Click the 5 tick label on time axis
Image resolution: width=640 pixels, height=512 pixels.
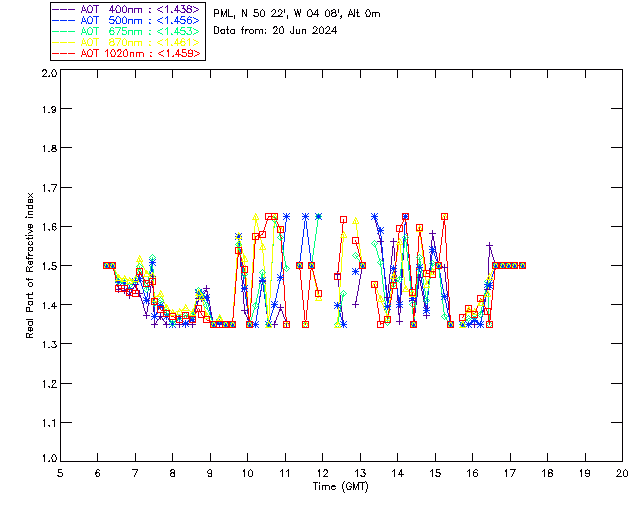60,473
